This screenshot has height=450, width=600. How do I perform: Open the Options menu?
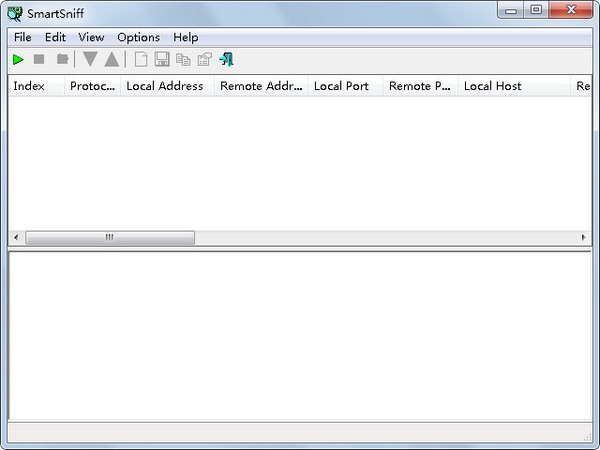pos(139,38)
